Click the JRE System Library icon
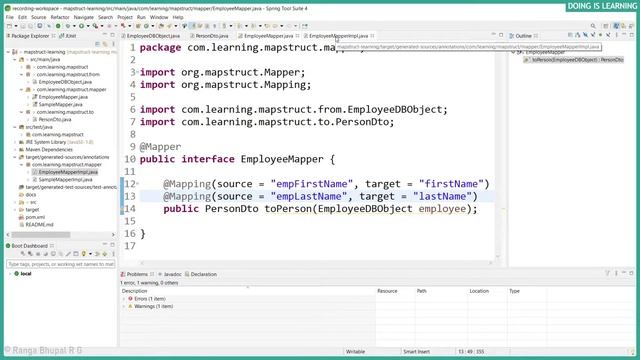The width and height of the screenshot is (640, 360). click(21, 142)
